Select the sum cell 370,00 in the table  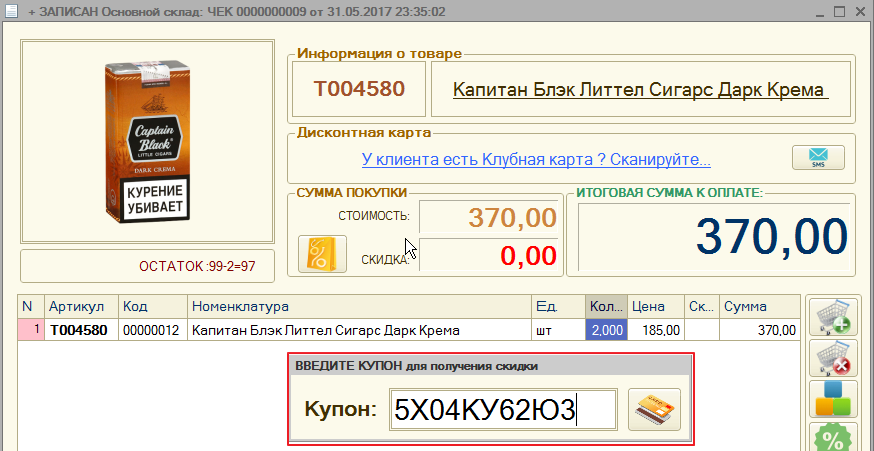point(759,330)
